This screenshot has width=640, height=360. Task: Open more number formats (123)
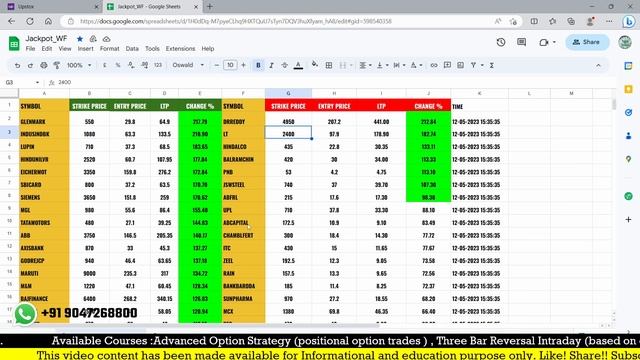[x=158, y=65]
